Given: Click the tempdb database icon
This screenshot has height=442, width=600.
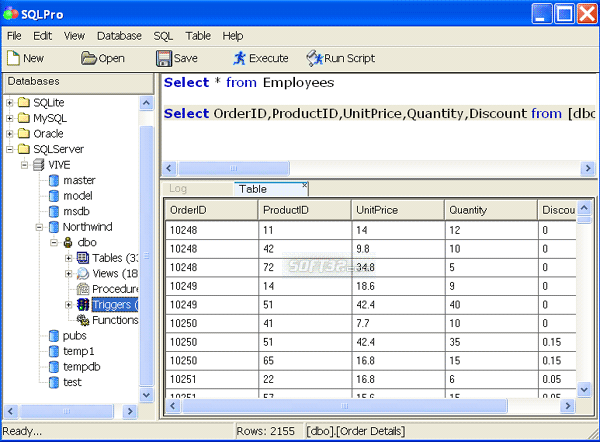Looking at the screenshot, I should [54, 367].
